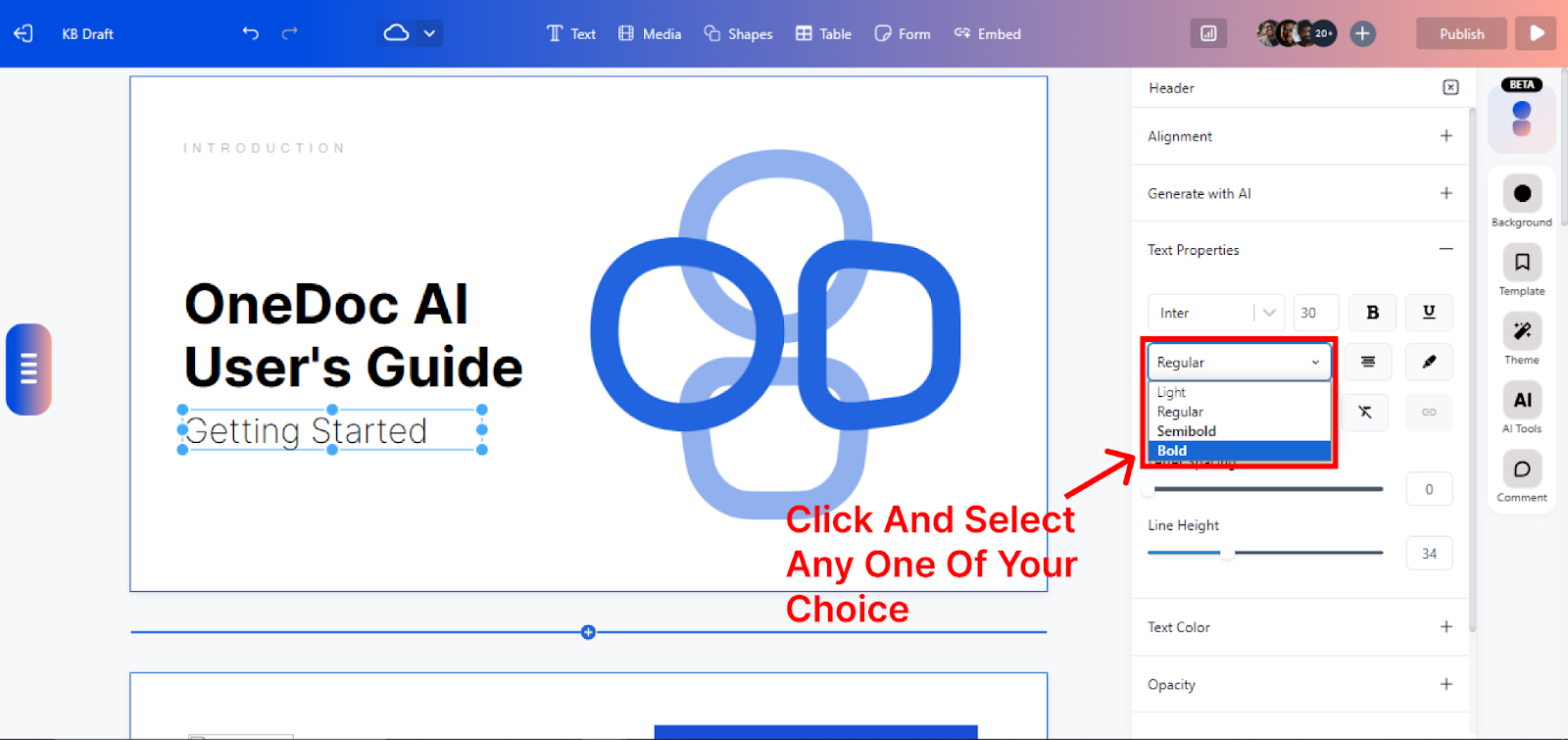Image resolution: width=1568 pixels, height=740 pixels.
Task: Open the BETA assistant icon
Action: point(1522,117)
